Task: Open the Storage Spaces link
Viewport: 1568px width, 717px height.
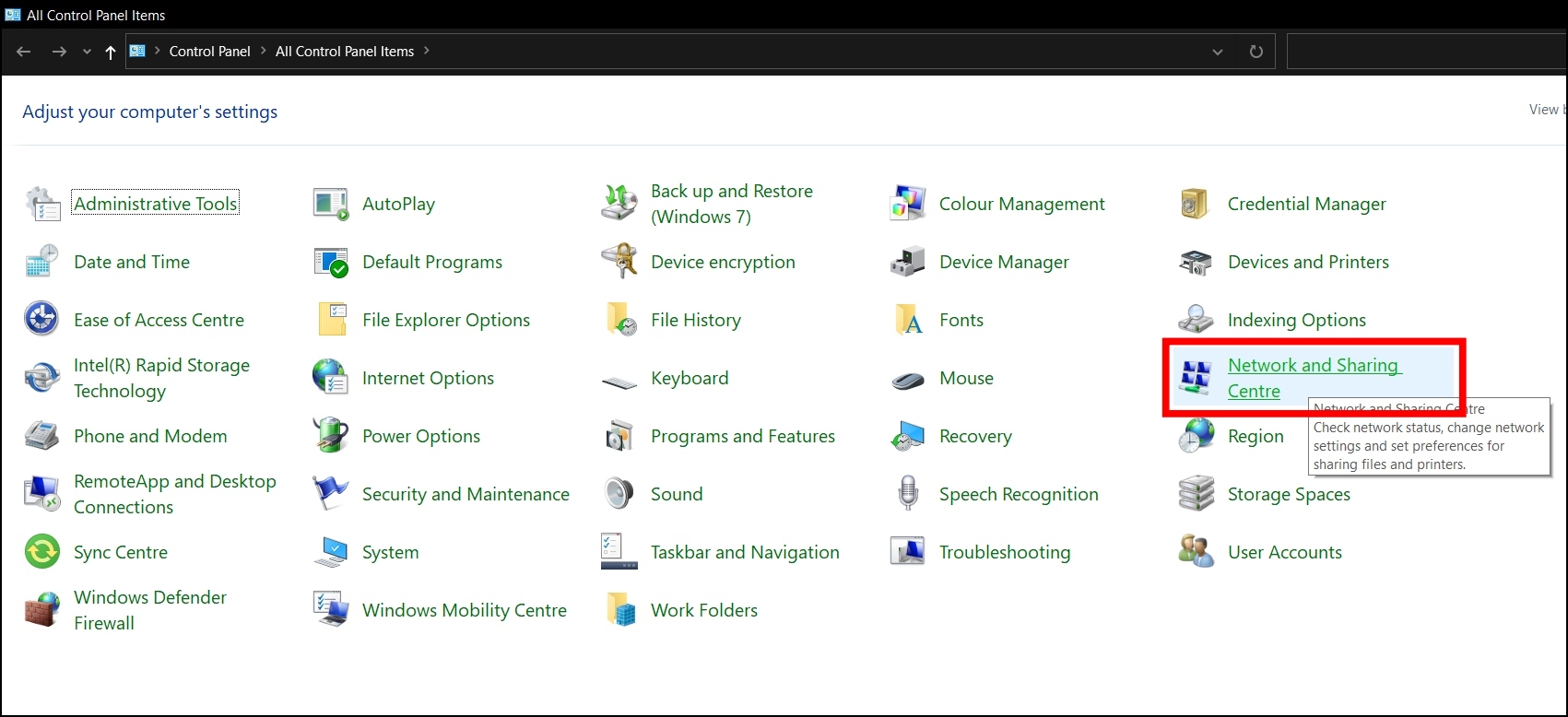Action: [1289, 494]
